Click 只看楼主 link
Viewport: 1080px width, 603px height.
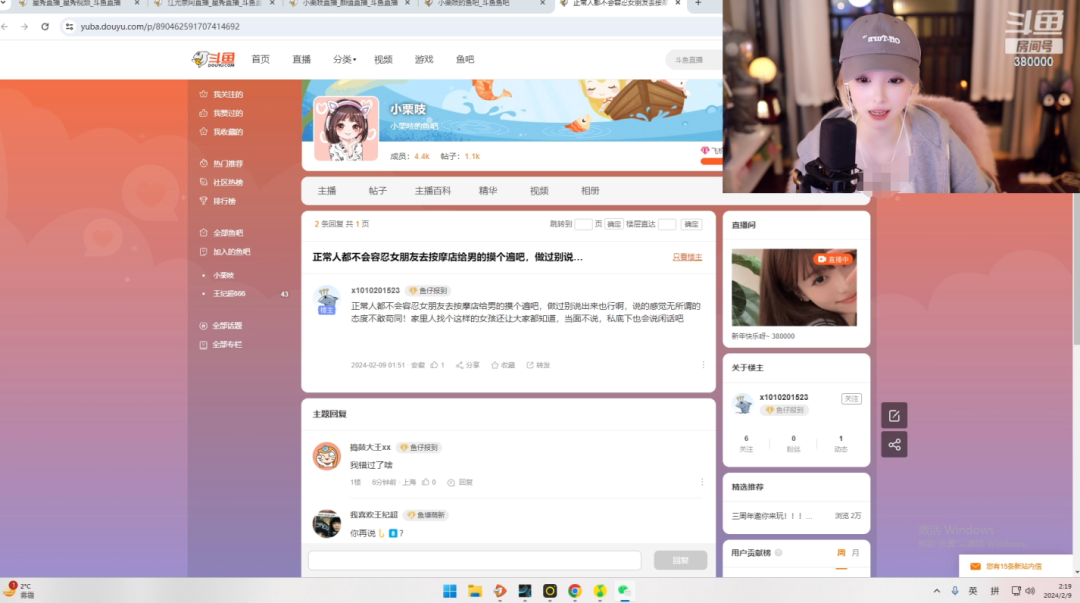687,257
